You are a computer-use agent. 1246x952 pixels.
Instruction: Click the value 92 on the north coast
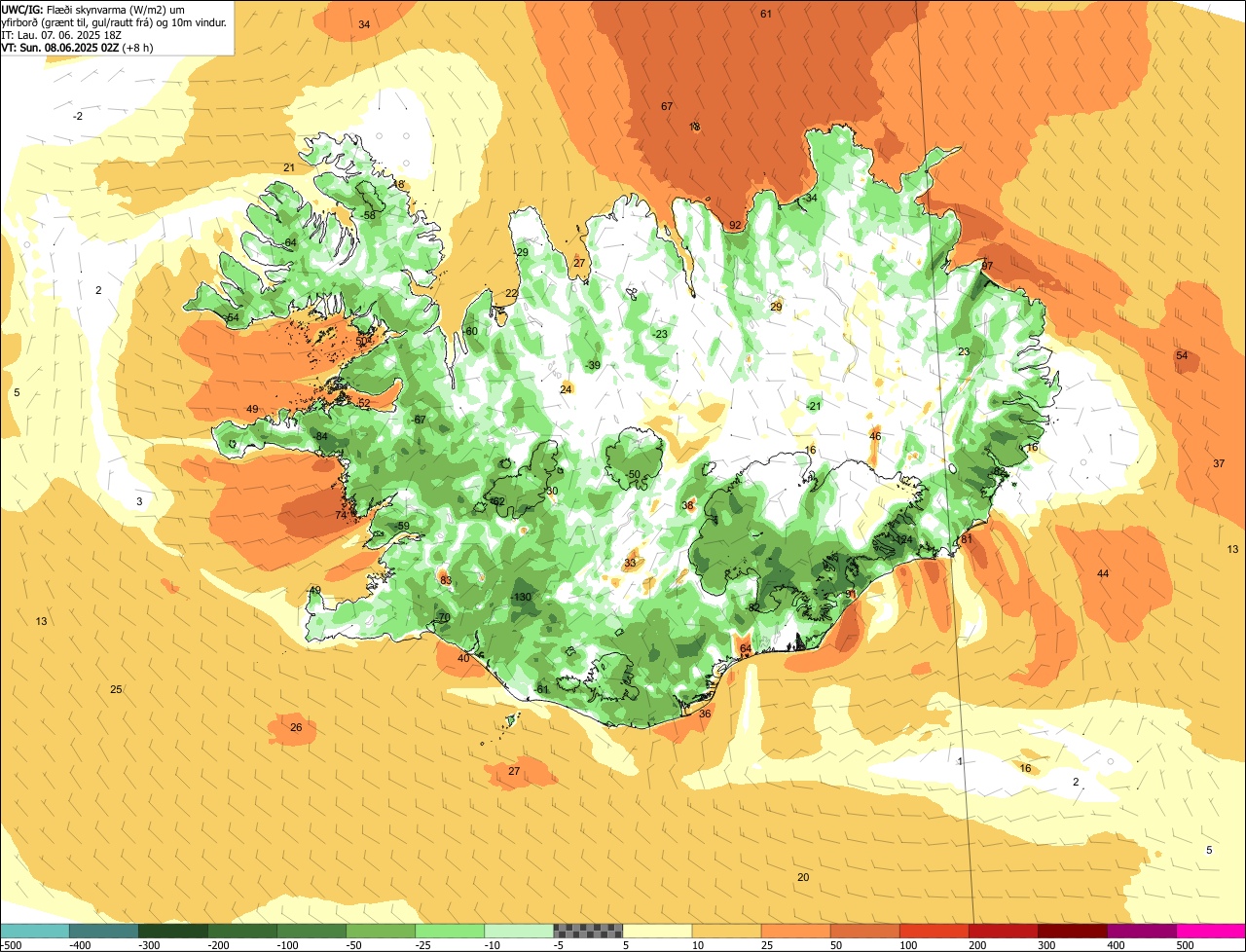[x=735, y=225]
